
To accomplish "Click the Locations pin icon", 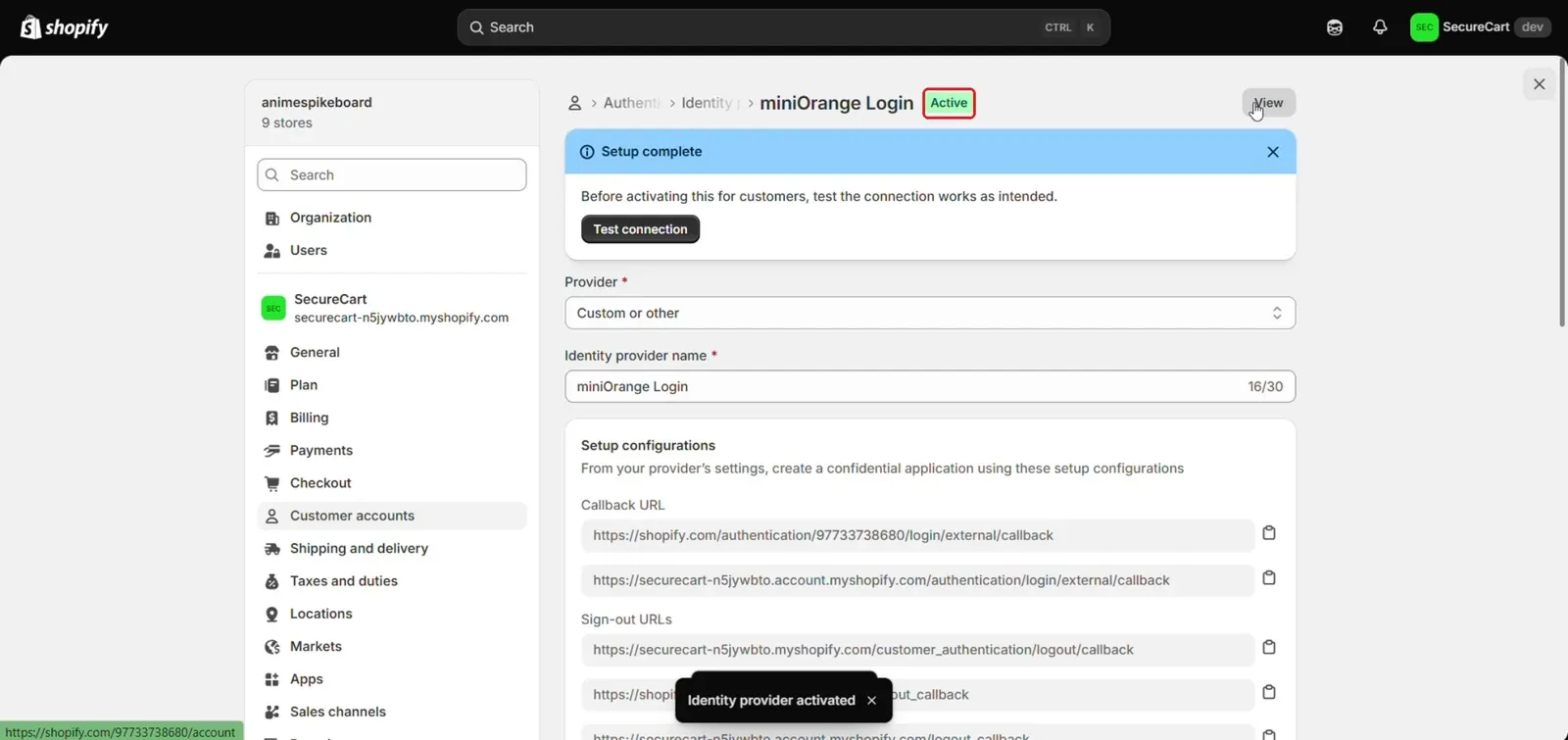I will [x=272, y=614].
